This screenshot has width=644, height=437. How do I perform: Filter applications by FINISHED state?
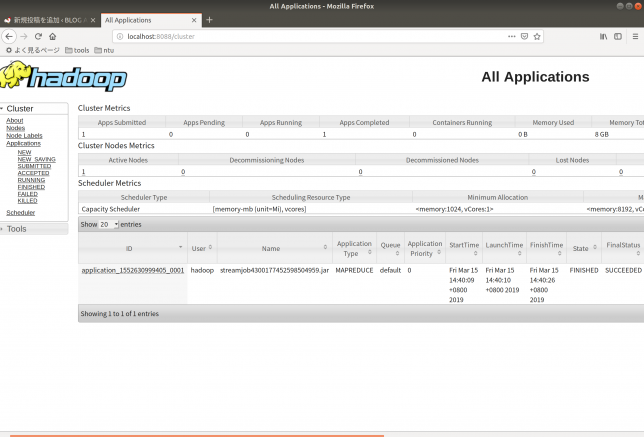pos(31,187)
